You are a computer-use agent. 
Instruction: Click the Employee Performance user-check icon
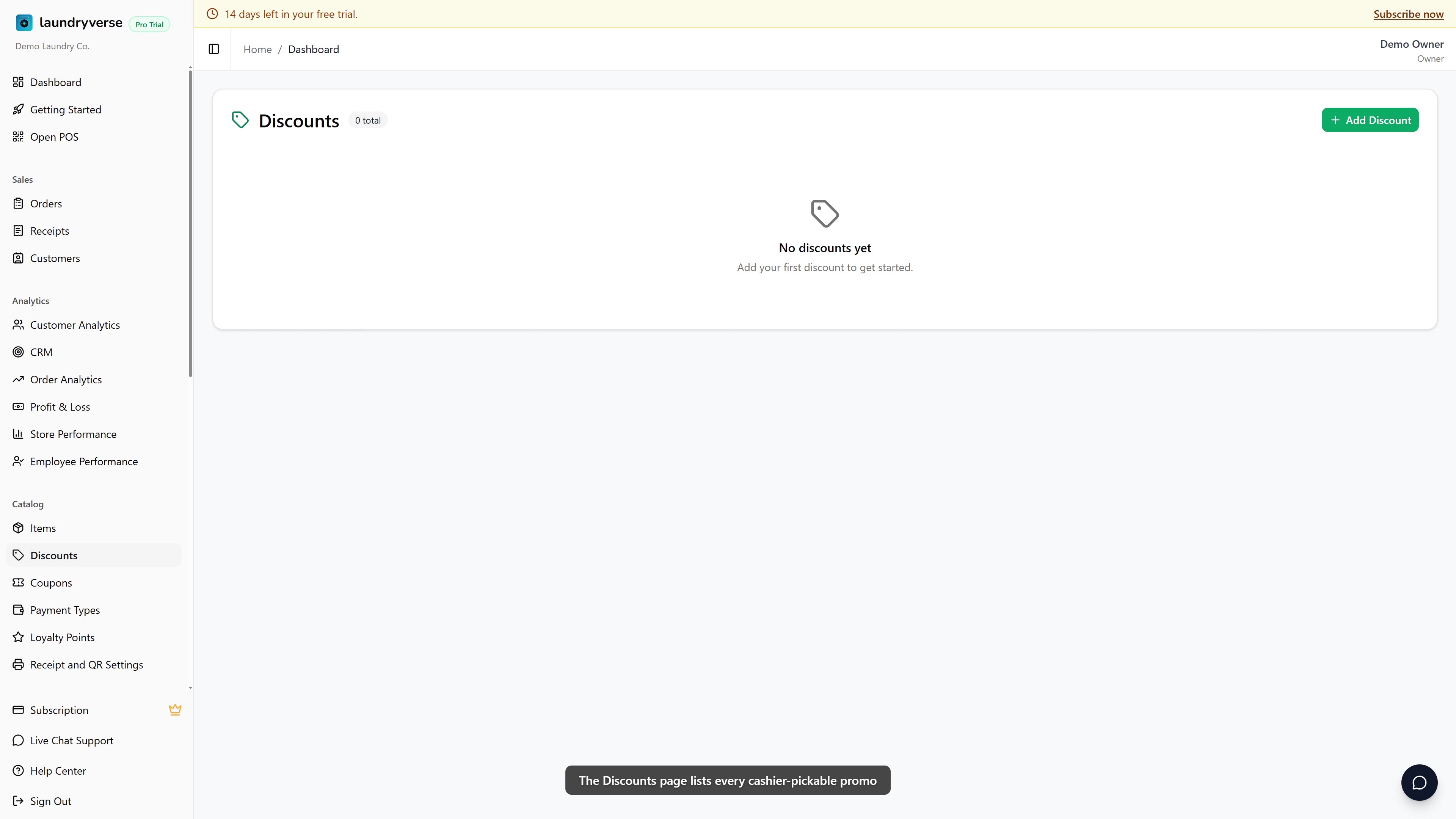pyautogui.click(x=18, y=462)
